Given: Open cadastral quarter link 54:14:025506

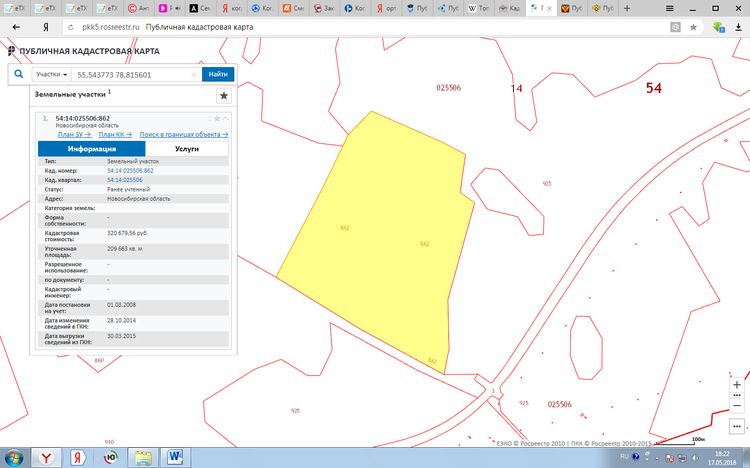Looking at the screenshot, I should [124, 180].
